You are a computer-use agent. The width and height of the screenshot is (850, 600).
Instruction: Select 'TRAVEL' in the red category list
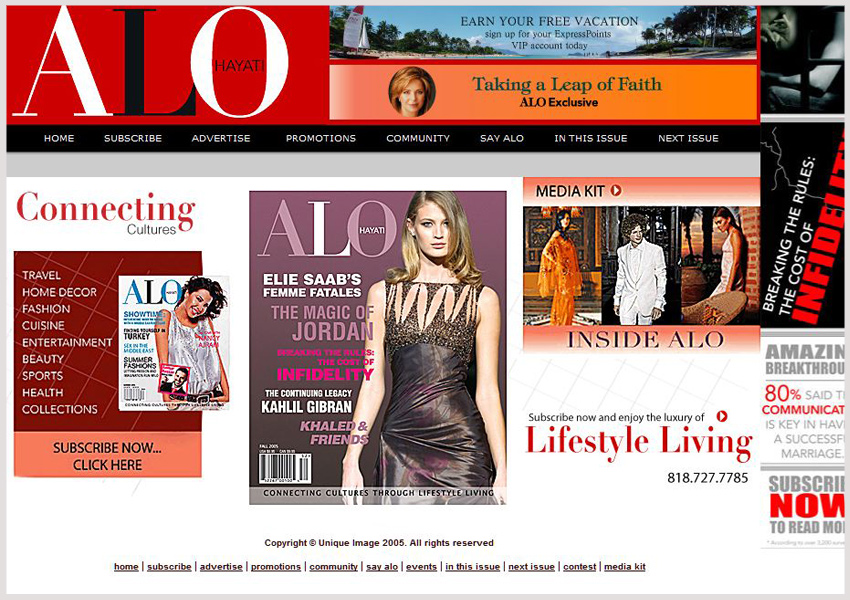(x=42, y=275)
